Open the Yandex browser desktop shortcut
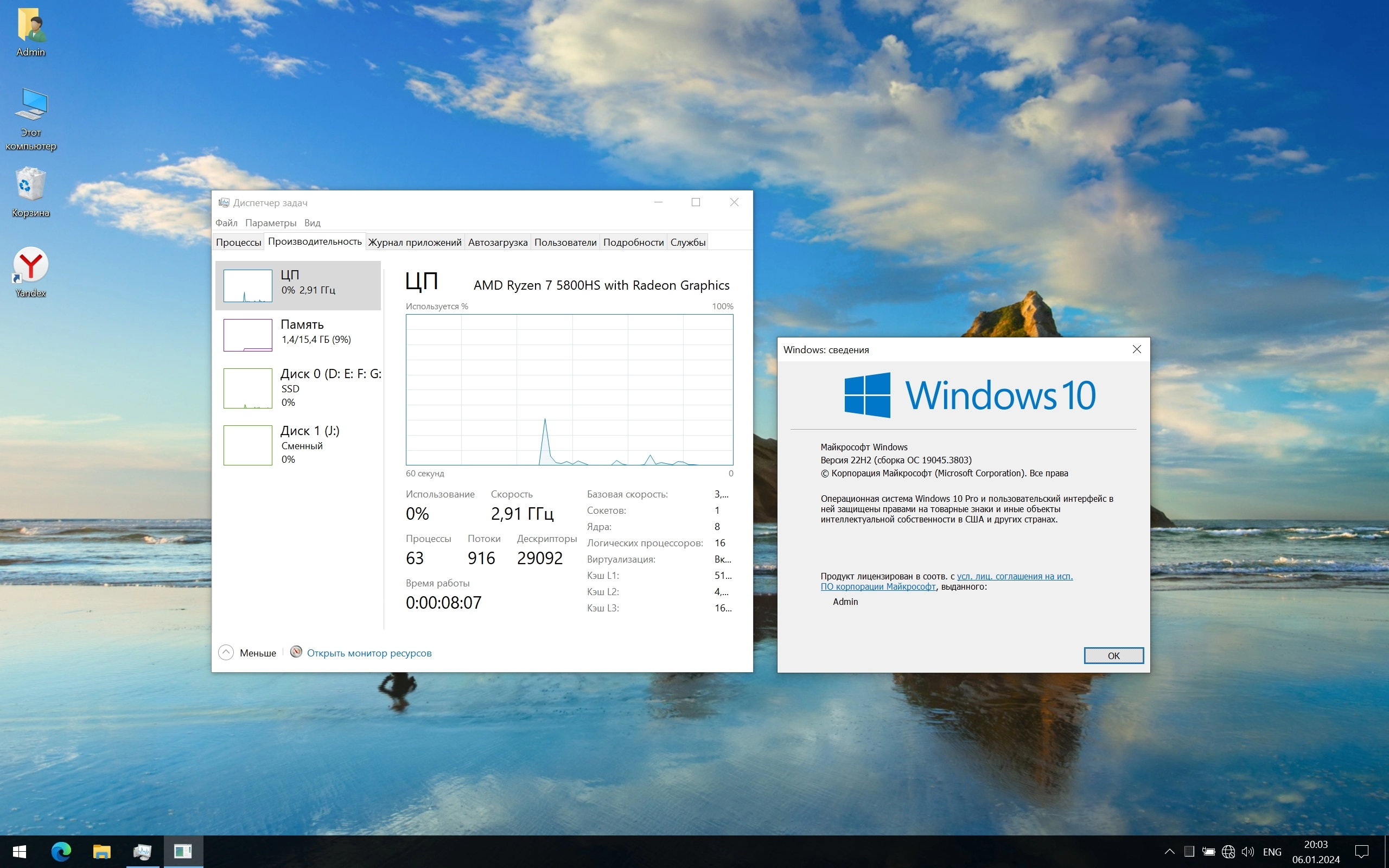This screenshot has height=868, width=1389. coord(30,266)
